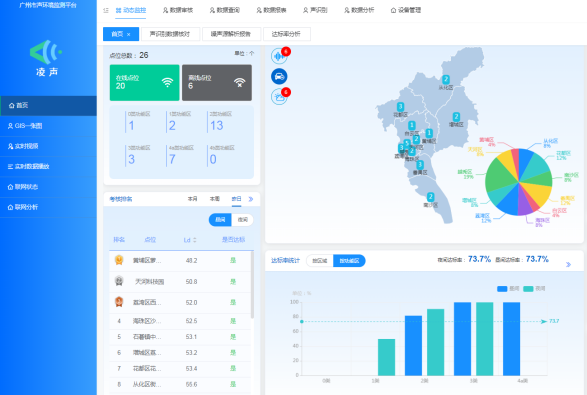The width and height of the screenshot is (587, 395).
Task: Expand compliance statistics panel with double-chevron
Action: coord(568,265)
